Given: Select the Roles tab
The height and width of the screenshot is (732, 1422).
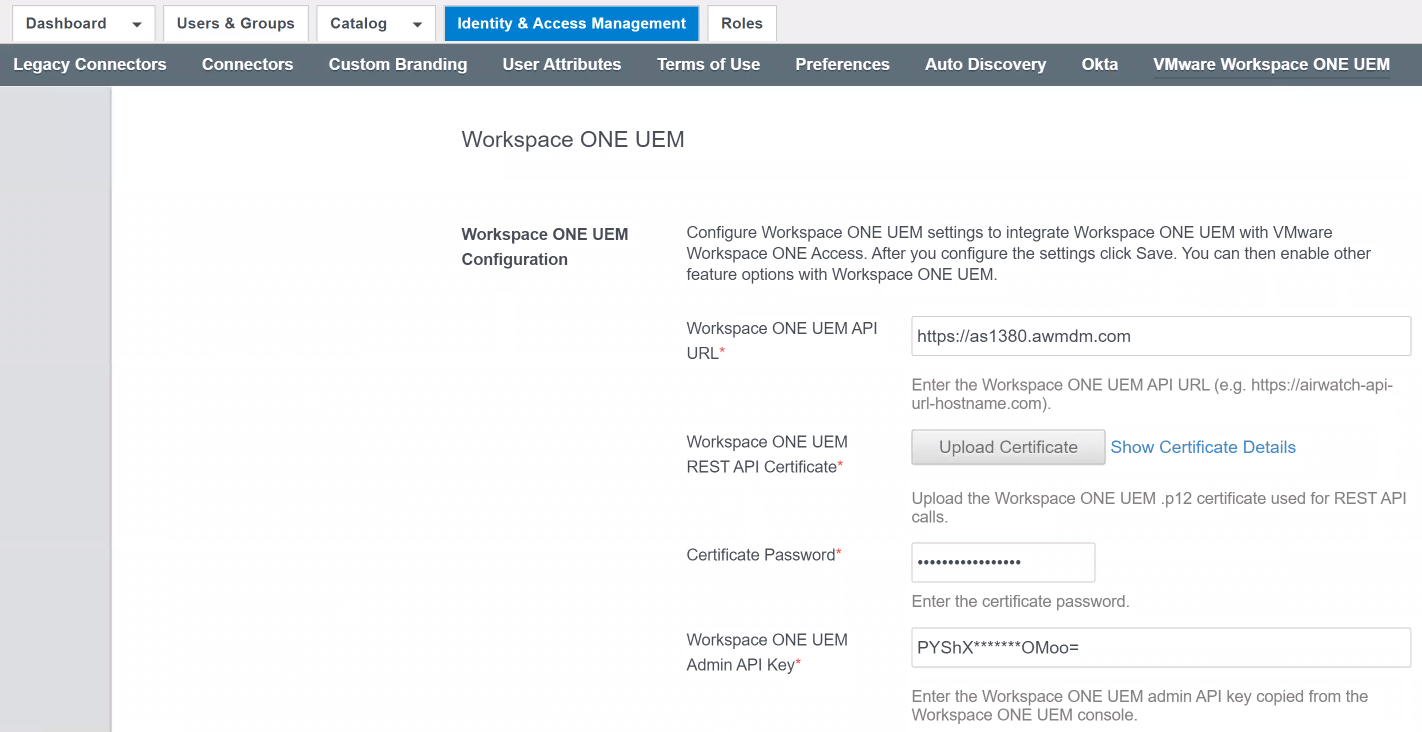Looking at the screenshot, I should pos(741,22).
